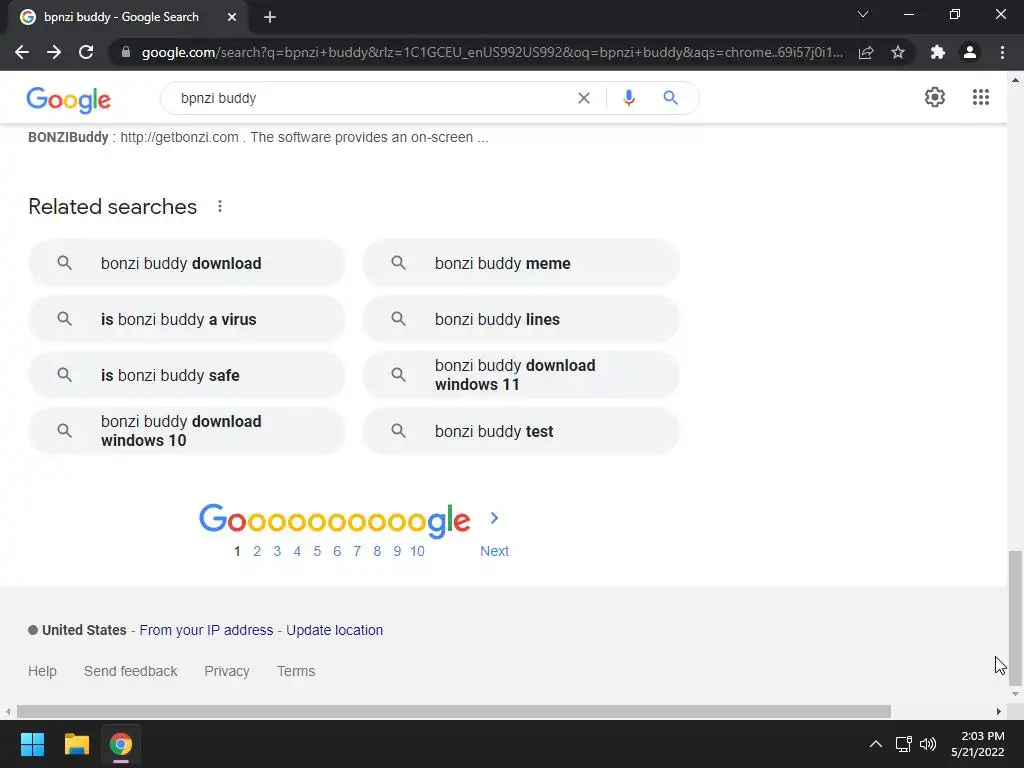Click the horizontal scrollbar thumb
This screenshot has height=768, width=1024.
pos(454,711)
